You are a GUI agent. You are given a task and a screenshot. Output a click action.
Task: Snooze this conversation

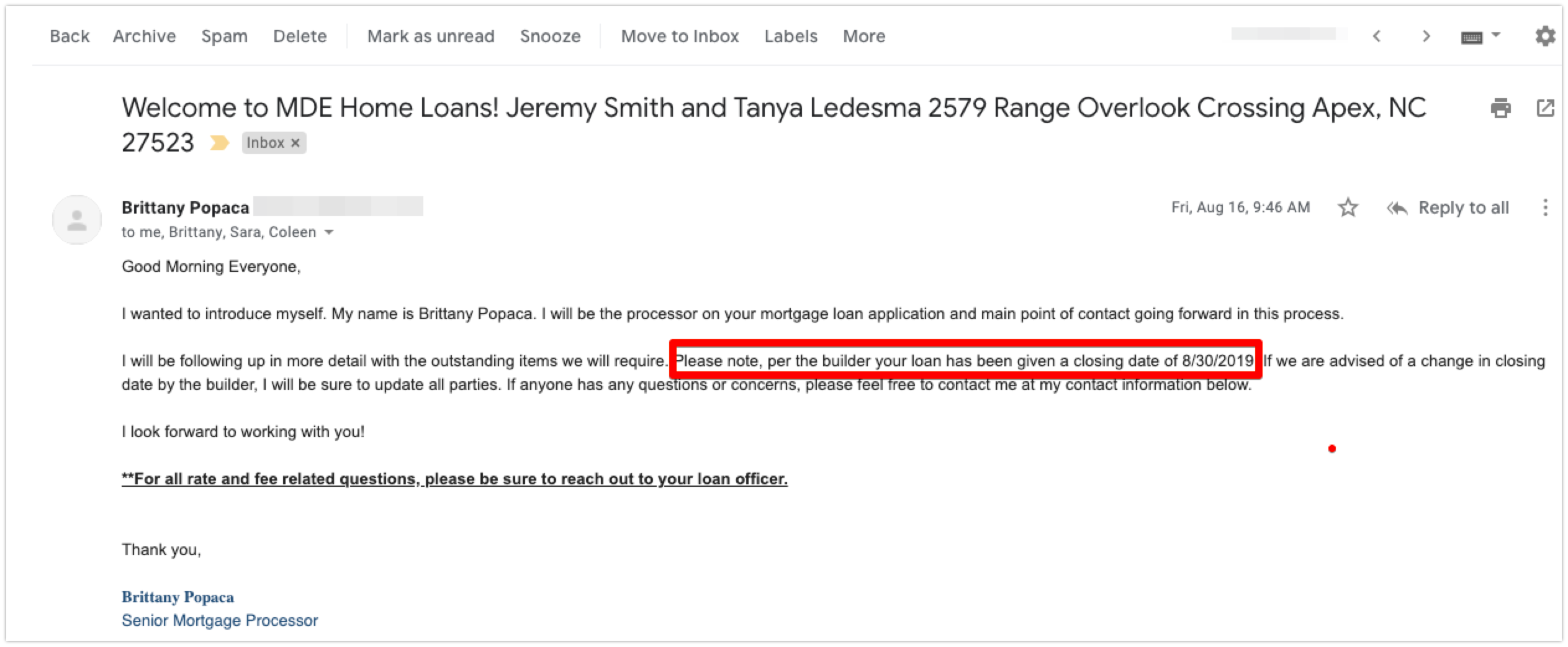point(550,36)
